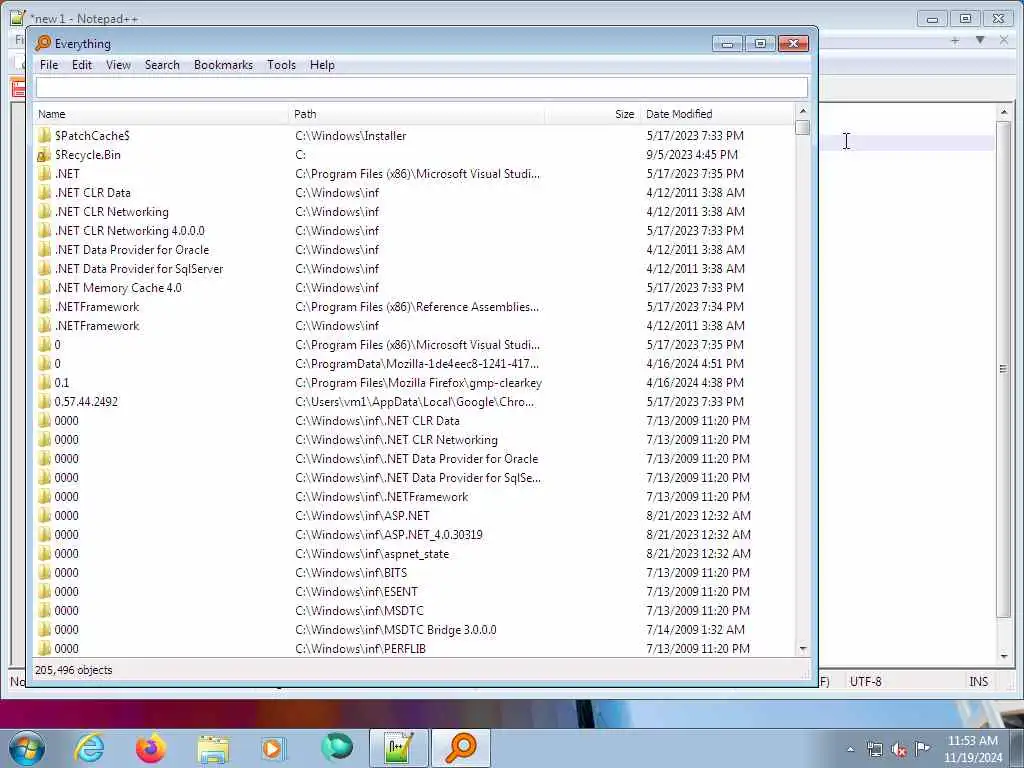The image size is (1024, 768).
Task: Select 0000 in C:\Windows\inf\aspnet_state
Action: click(x=67, y=554)
